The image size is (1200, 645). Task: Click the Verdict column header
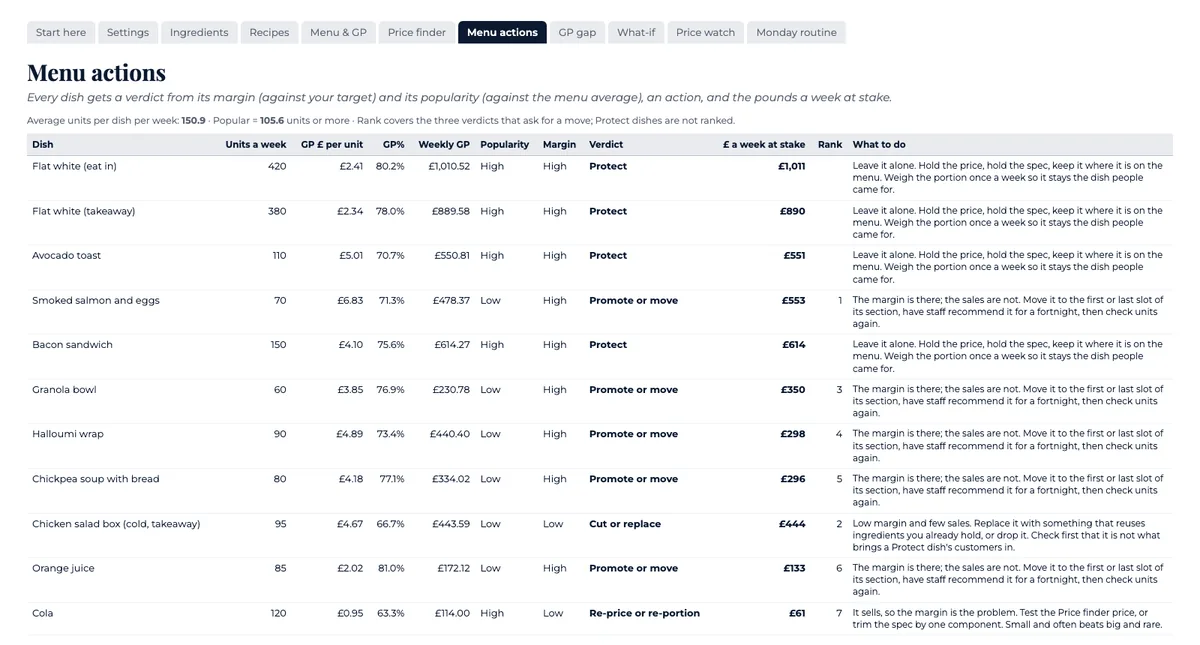[606, 144]
